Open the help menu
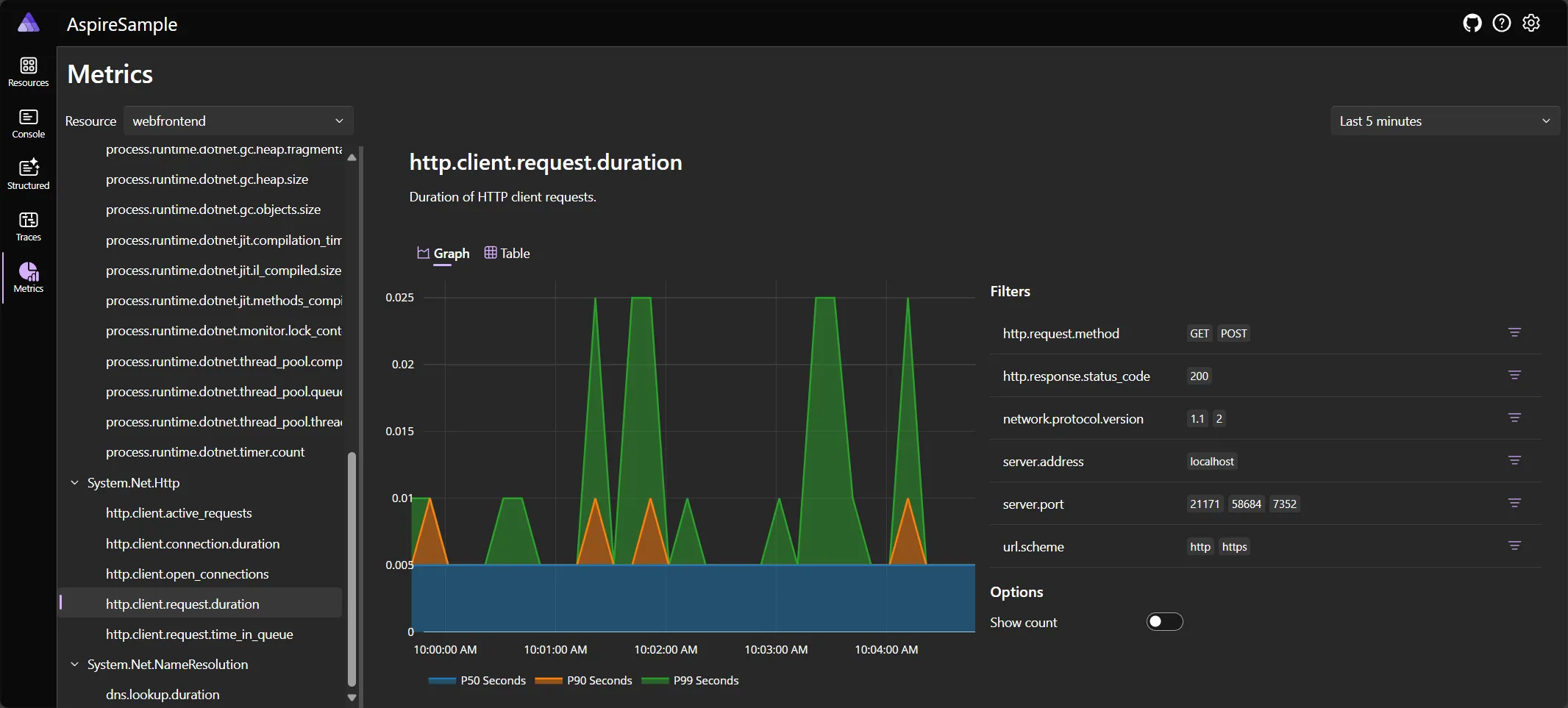The height and width of the screenshot is (708, 1568). click(1502, 23)
